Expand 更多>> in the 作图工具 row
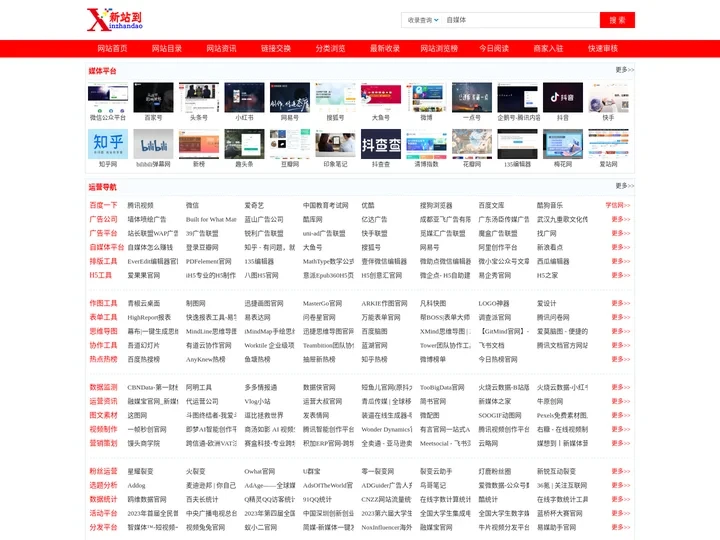Image resolution: width=720 pixels, height=540 pixels. click(621, 303)
